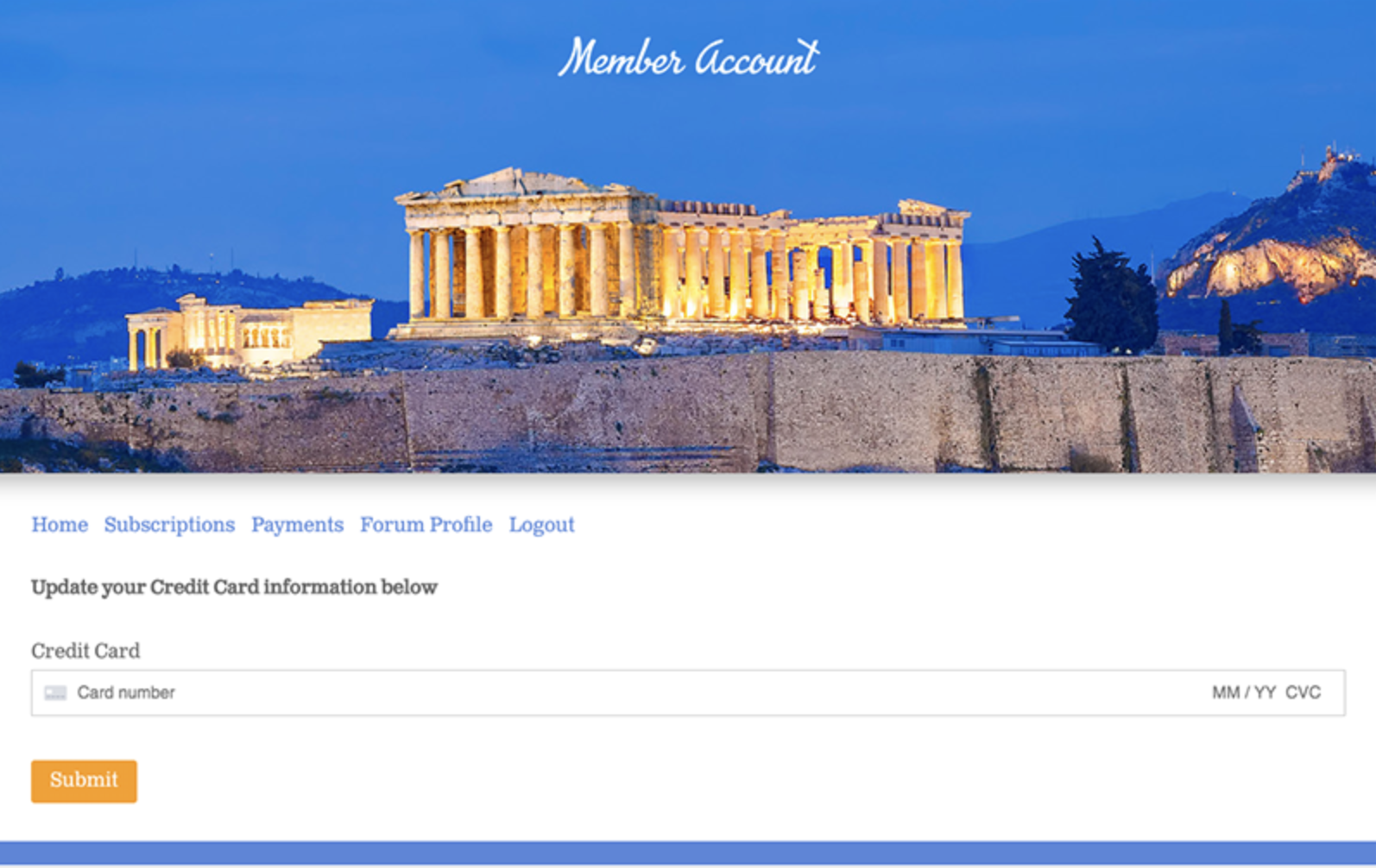
Task: Select the CVC field
Action: pyautogui.click(x=1303, y=693)
